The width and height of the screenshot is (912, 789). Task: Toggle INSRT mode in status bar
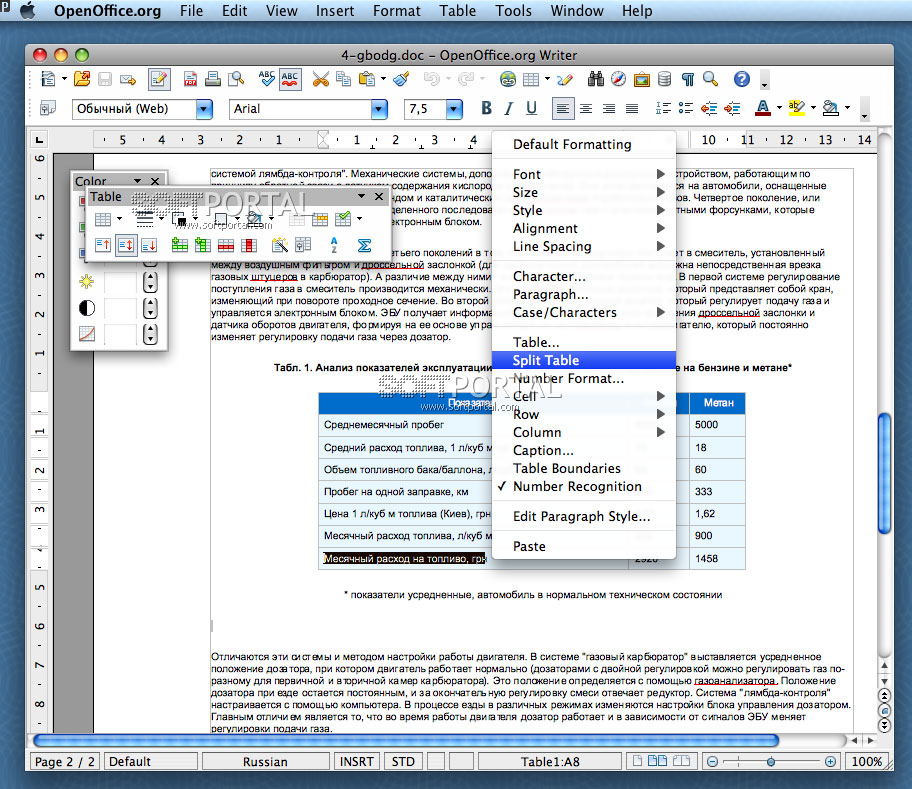357,762
